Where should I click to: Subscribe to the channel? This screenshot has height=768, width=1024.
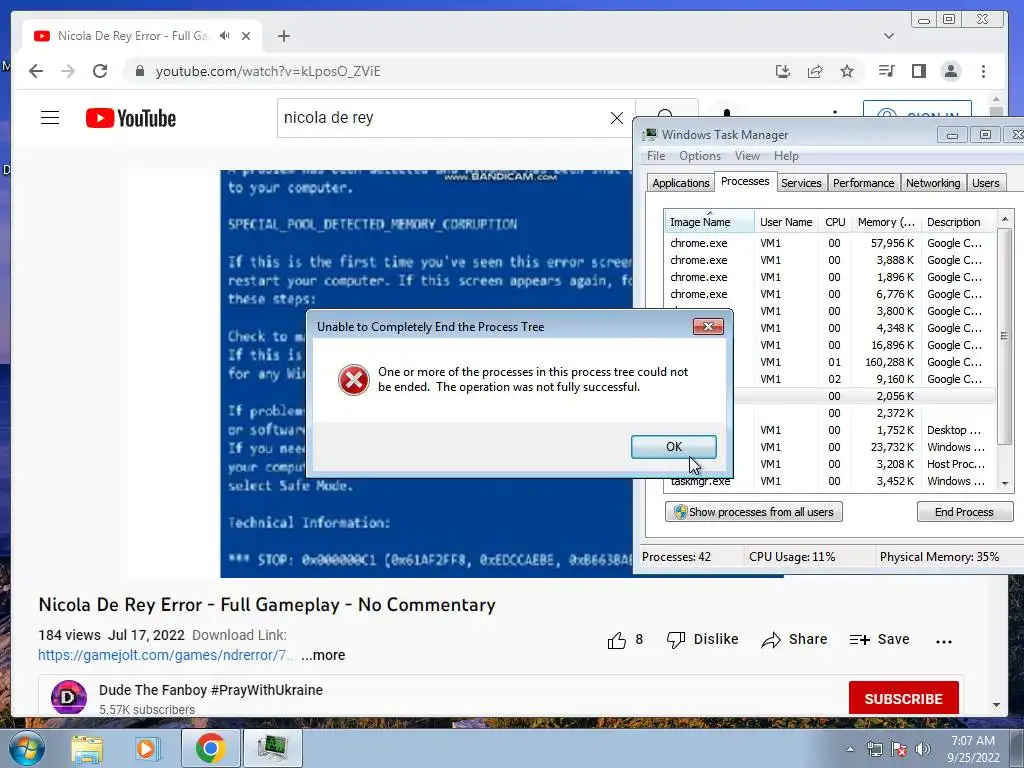pos(904,699)
